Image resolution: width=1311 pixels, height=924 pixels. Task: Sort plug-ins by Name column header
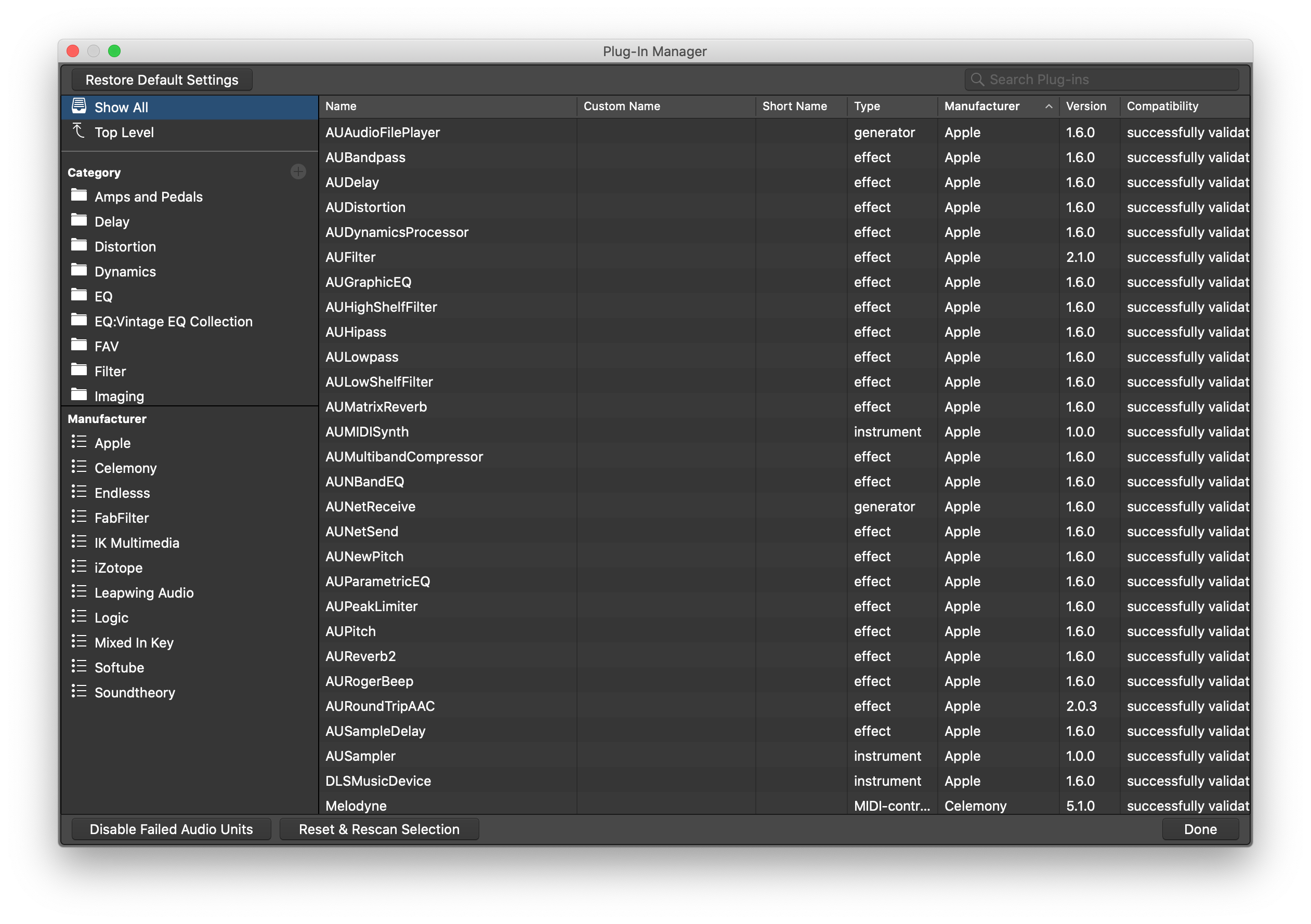click(341, 106)
